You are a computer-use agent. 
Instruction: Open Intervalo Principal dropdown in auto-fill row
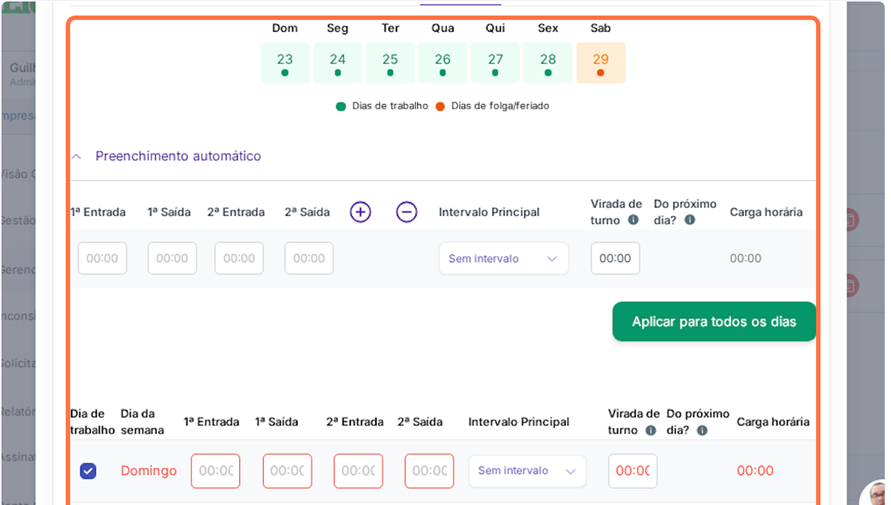pos(503,259)
